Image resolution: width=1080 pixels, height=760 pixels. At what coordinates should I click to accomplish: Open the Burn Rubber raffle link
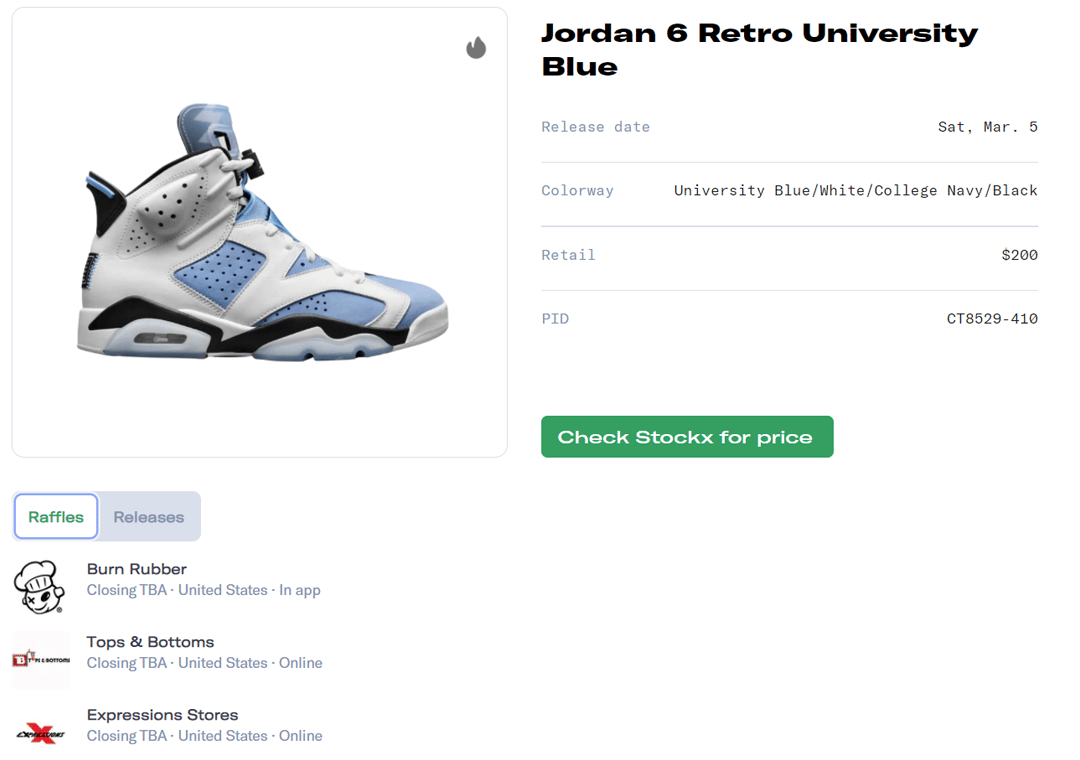(137, 569)
